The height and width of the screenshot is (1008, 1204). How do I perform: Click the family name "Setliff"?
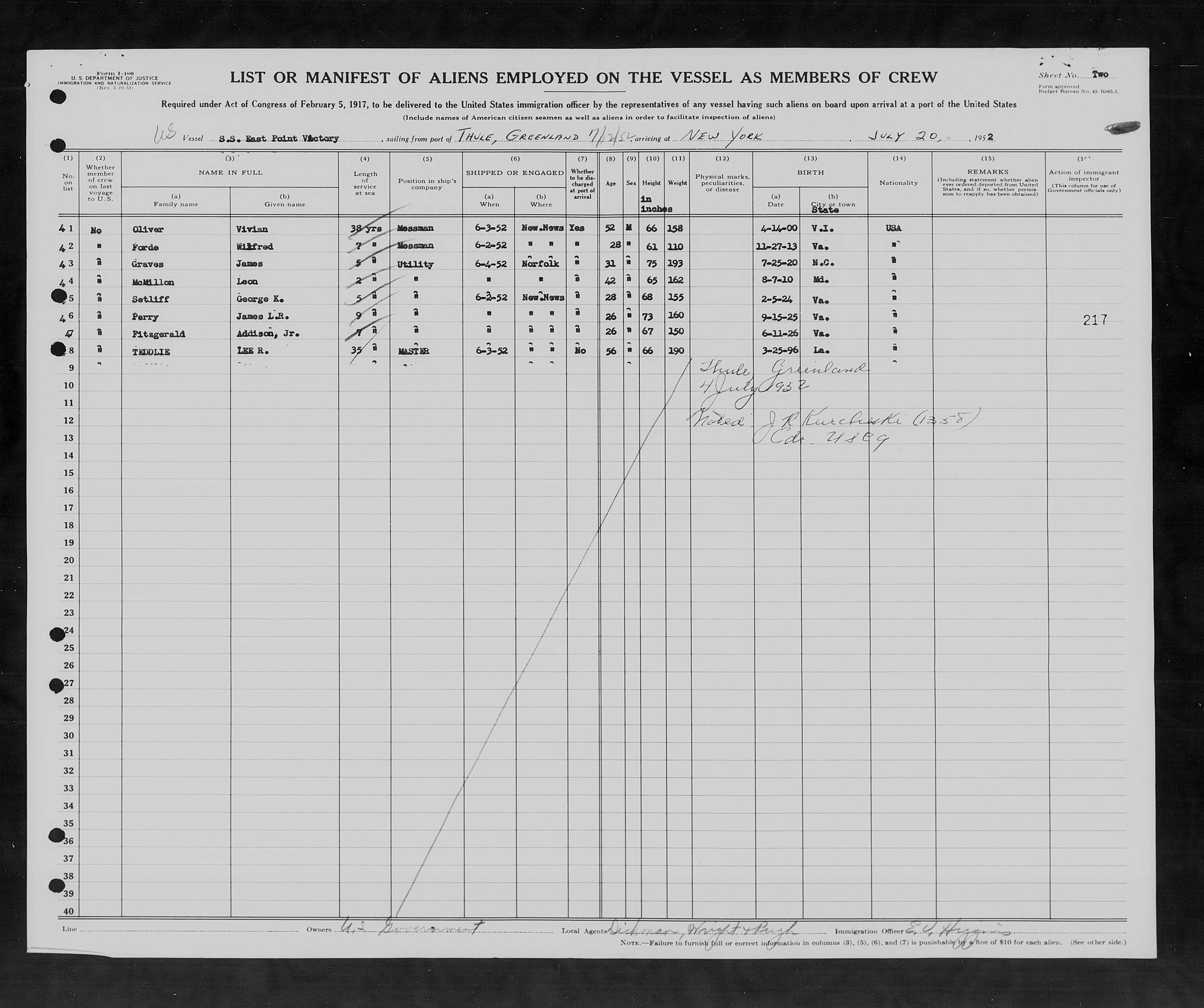click(151, 299)
